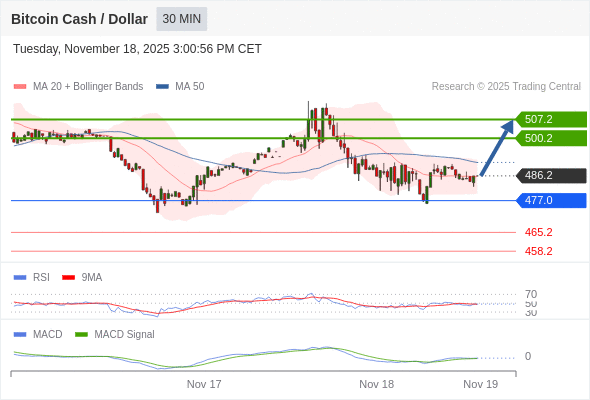
Task: Click the MACD Signal green legend swatch
Action: click(x=81, y=335)
